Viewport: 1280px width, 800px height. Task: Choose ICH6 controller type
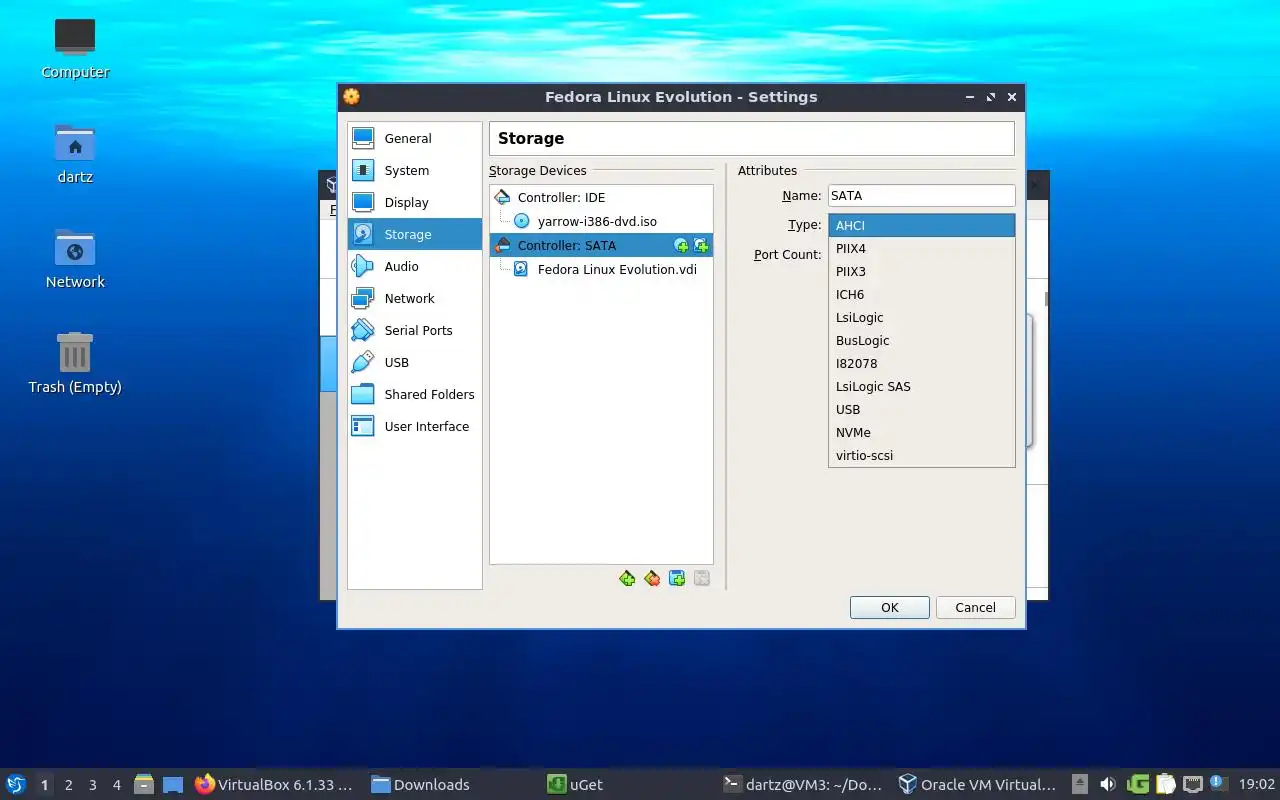click(x=922, y=294)
